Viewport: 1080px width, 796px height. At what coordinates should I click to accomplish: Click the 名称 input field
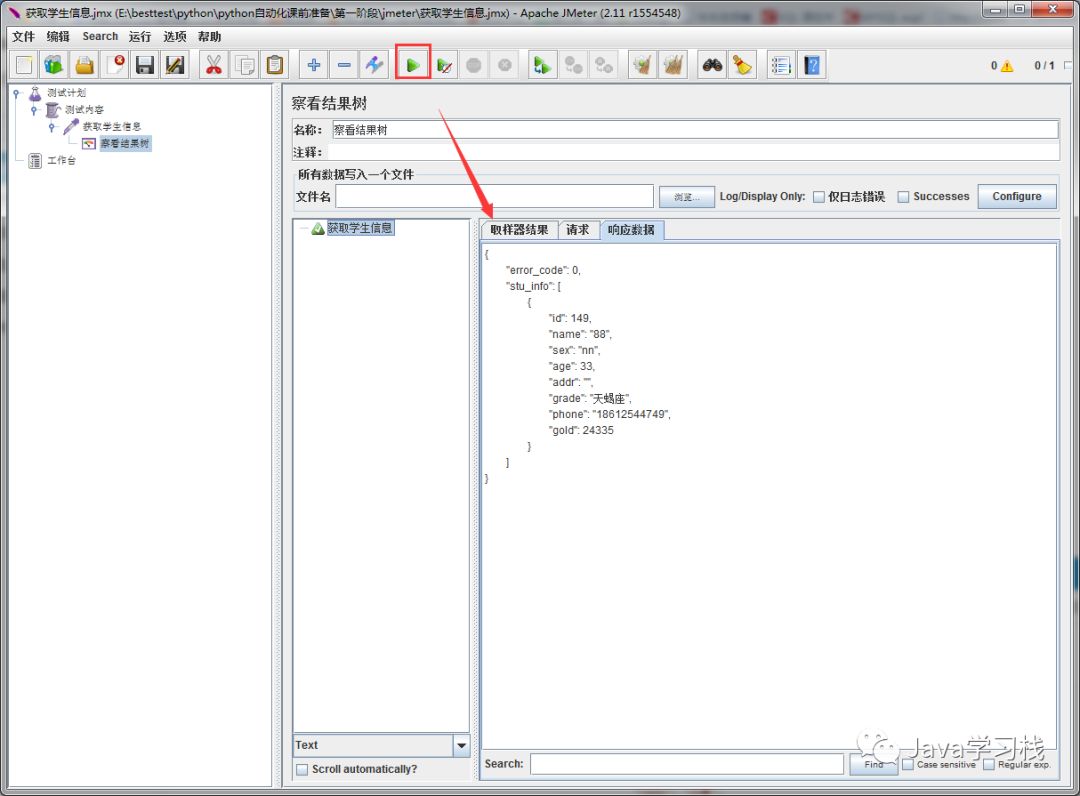pos(695,129)
